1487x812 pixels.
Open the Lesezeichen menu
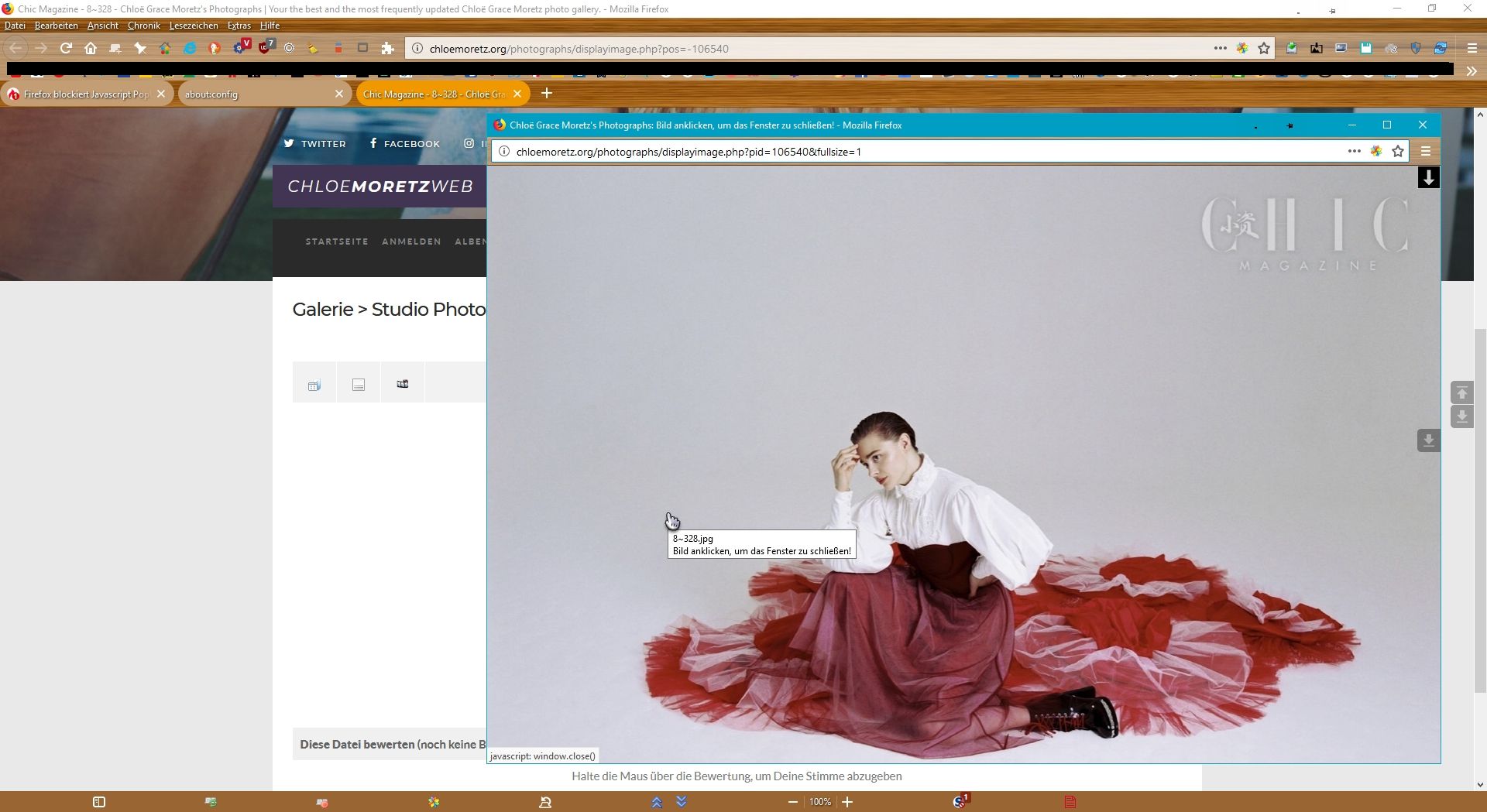(x=194, y=26)
